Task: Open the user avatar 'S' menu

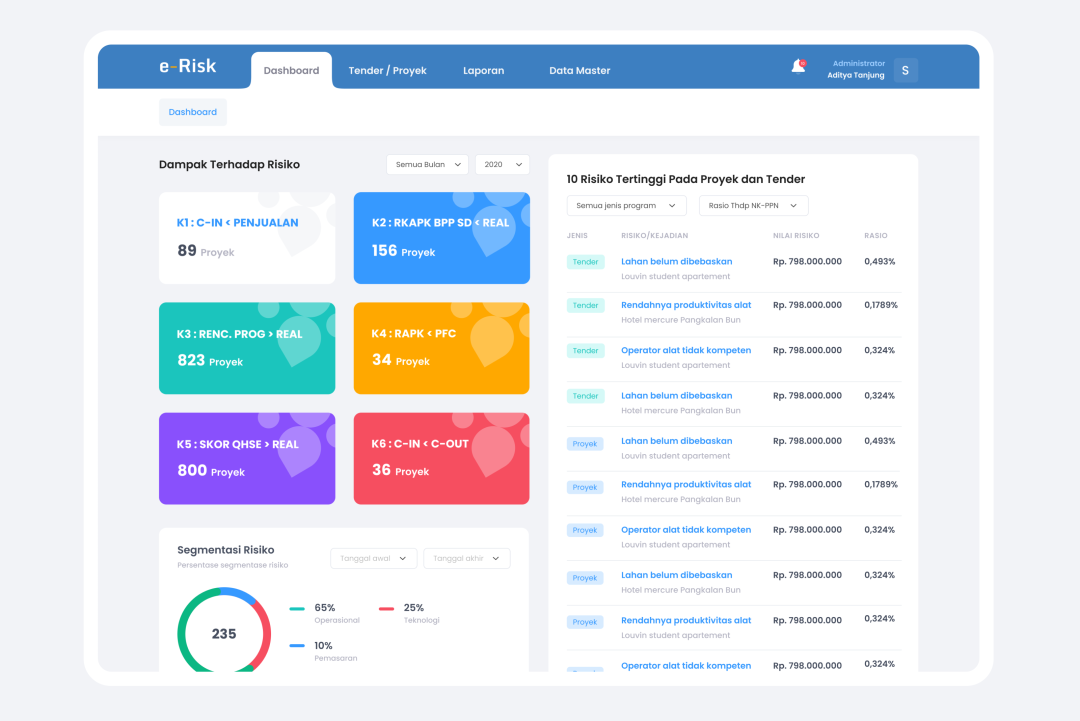Action: 905,70
